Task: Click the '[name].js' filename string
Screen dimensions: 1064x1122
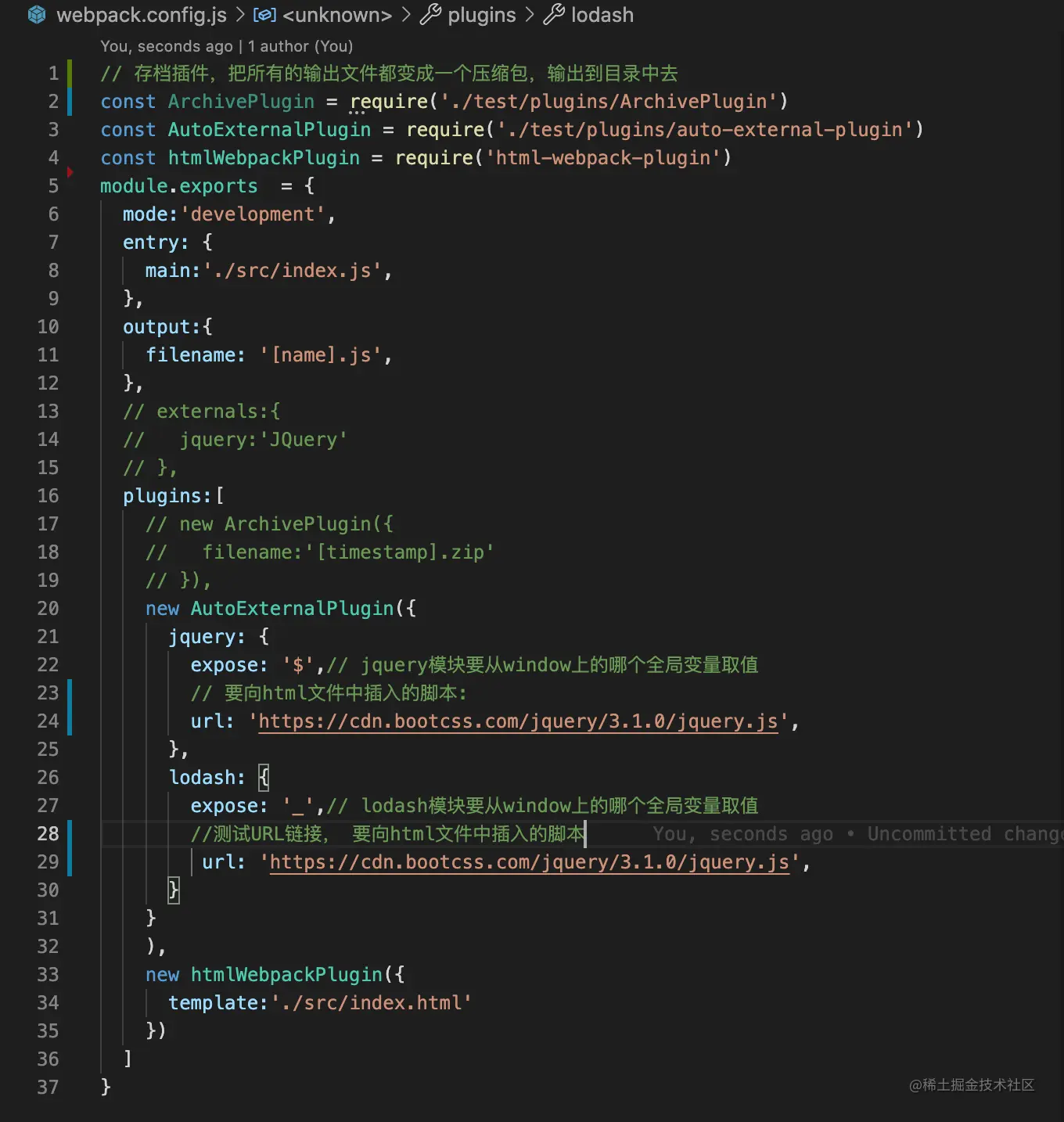Action: point(321,355)
